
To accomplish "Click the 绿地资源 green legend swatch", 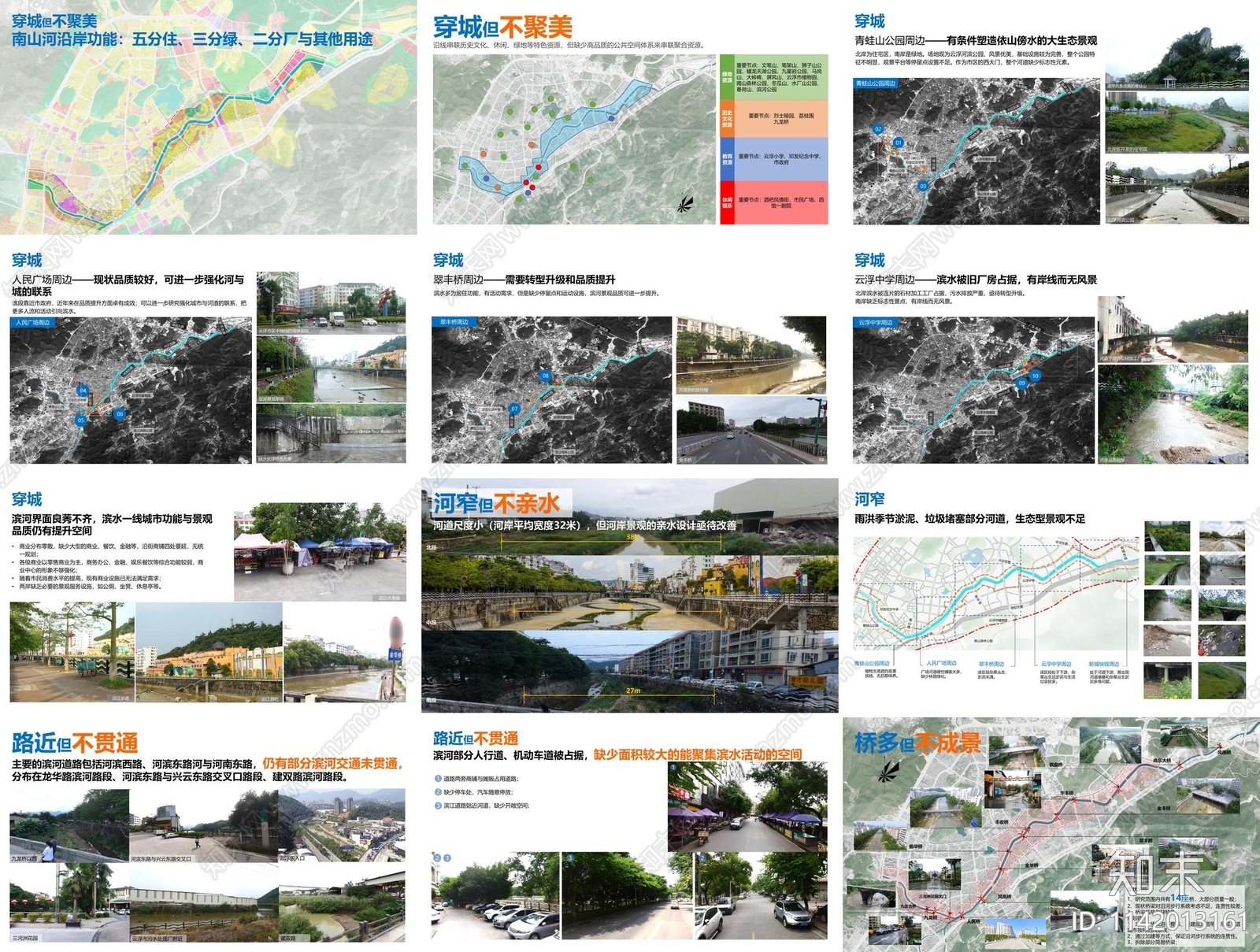I will (726, 77).
